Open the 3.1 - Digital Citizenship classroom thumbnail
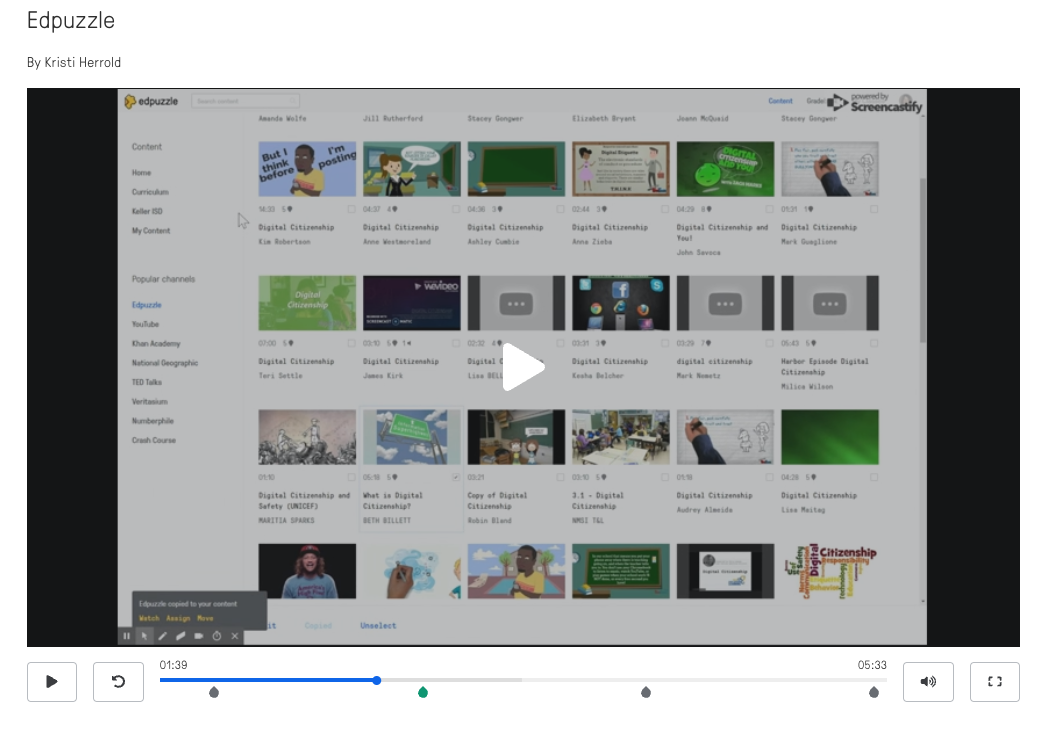Viewport: 1061px width, 732px height. 620,437
